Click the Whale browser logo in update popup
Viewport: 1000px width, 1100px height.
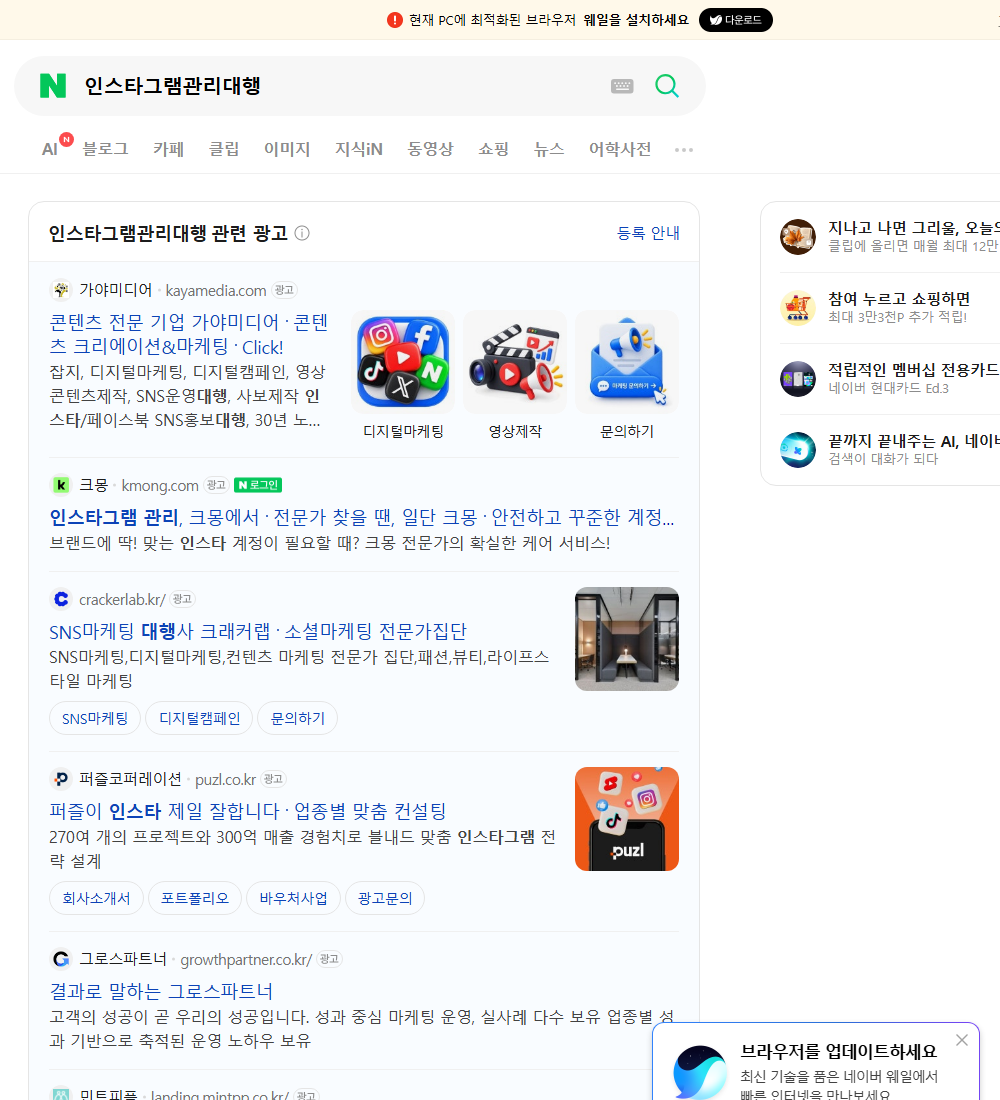(700, 1072)
